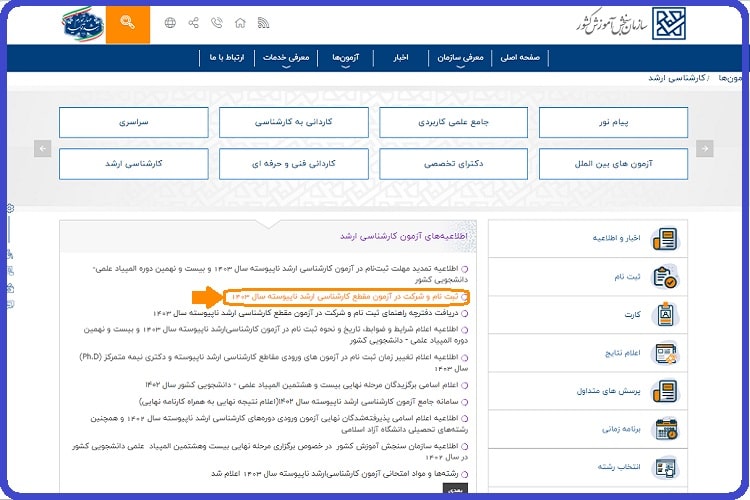The height and width of the screenshot is (500, 750).
Task: Click کارشناسی ارشد in the breadcrumb
Action: coord(676,78)
